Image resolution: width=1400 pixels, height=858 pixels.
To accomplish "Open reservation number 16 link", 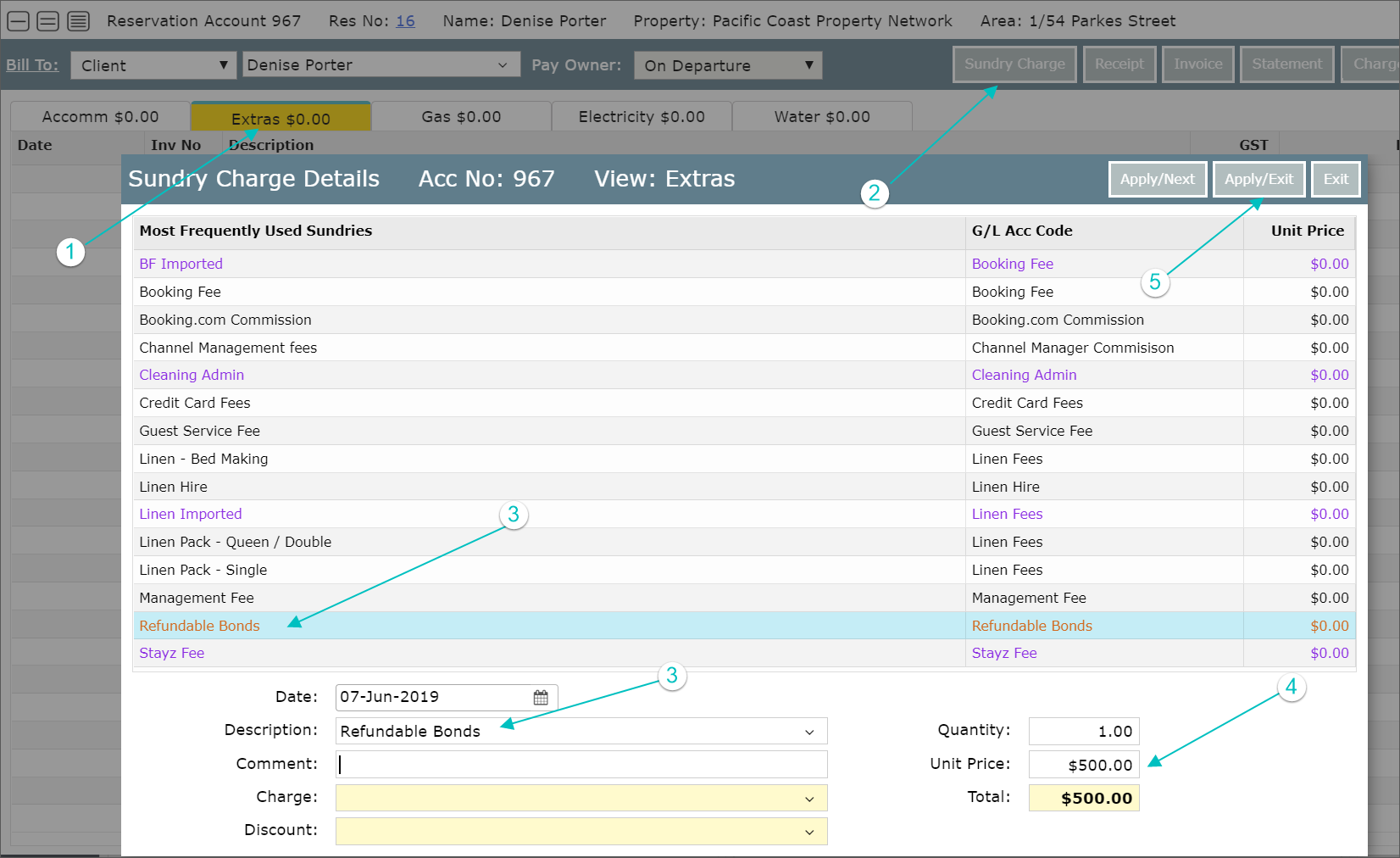I will tap(405, 21).
